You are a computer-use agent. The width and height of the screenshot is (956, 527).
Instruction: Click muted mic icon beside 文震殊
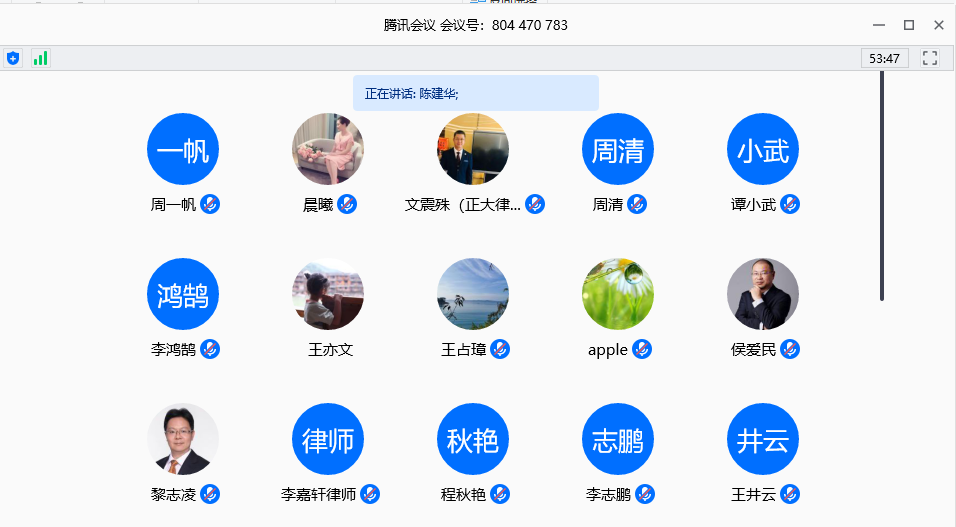(535, 204)
